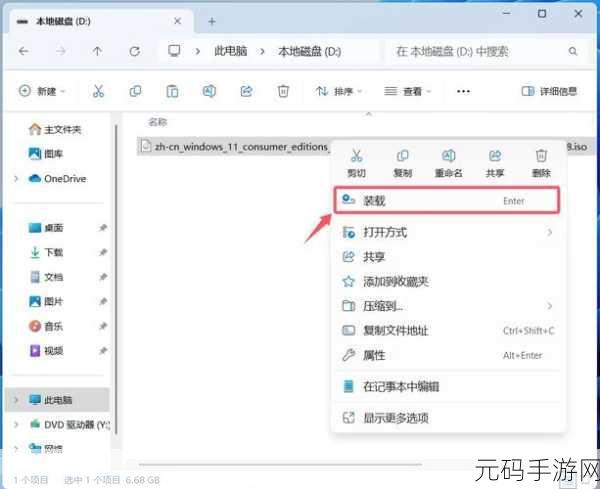Click the 名称 column header
600x489 pixels.
click(158, 122)
